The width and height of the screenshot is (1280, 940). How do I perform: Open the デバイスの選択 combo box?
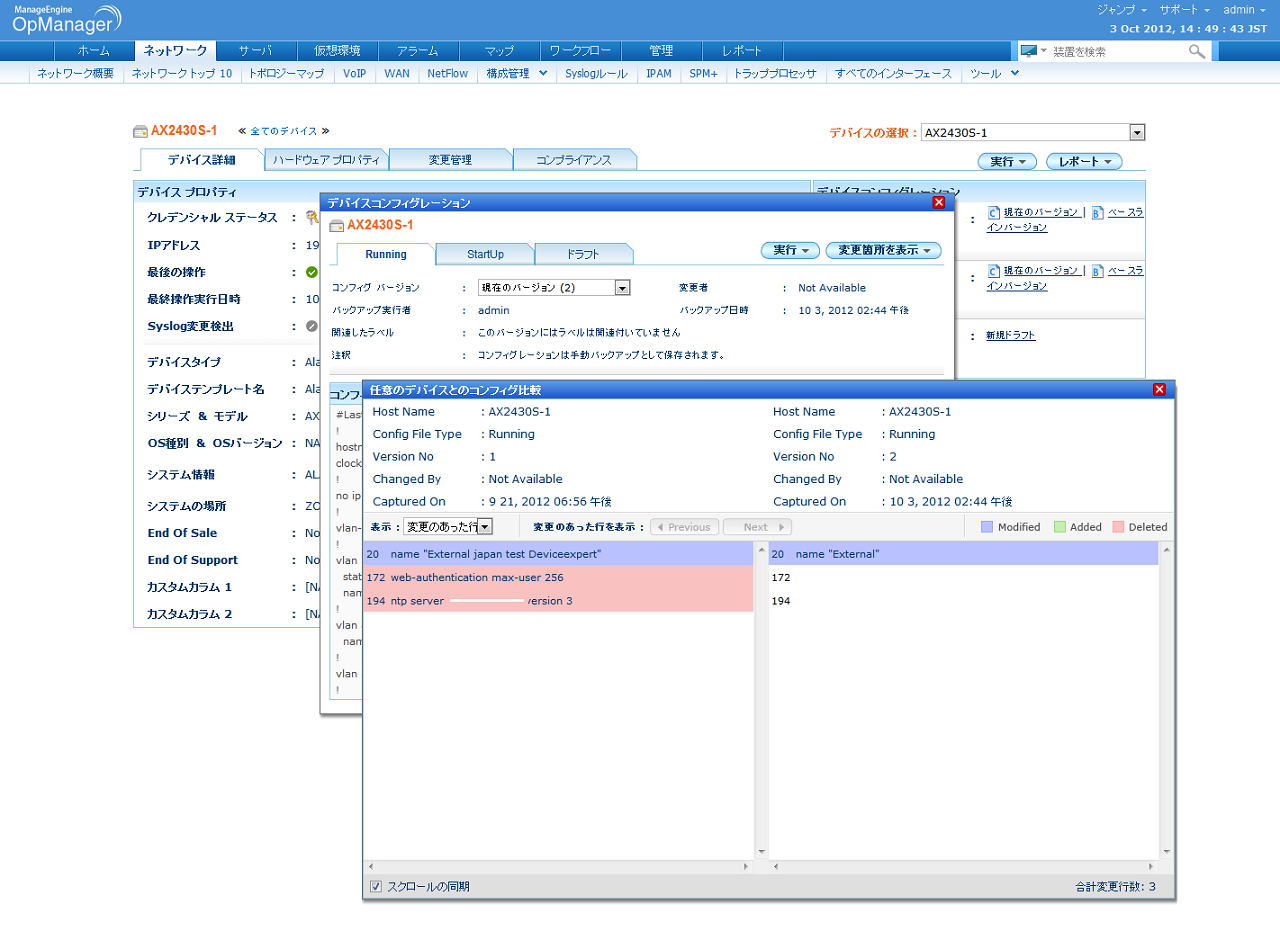click(x=1136, y=132)
